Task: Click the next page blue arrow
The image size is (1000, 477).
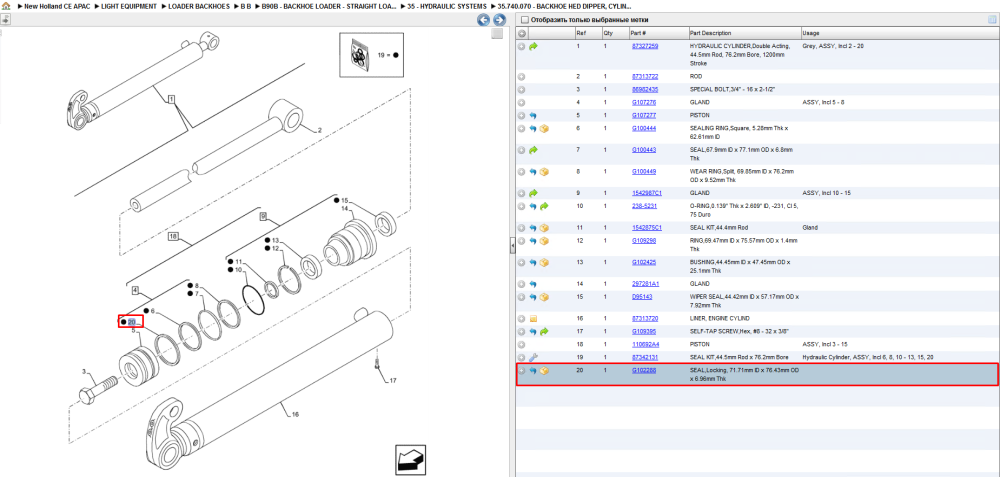Action: pyautogui.click(x=499, y=20)
